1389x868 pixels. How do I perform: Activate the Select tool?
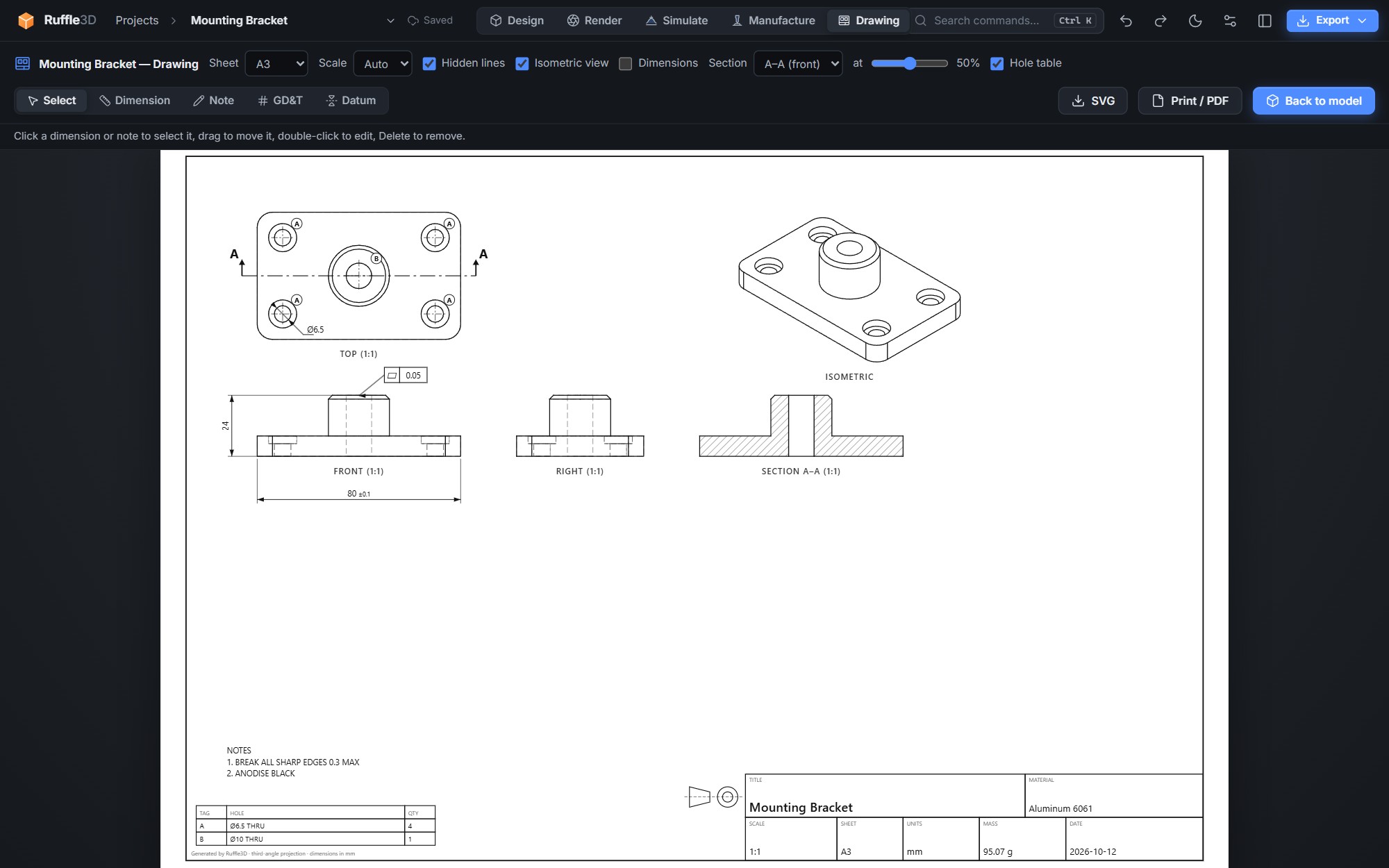tap(51, 101)
